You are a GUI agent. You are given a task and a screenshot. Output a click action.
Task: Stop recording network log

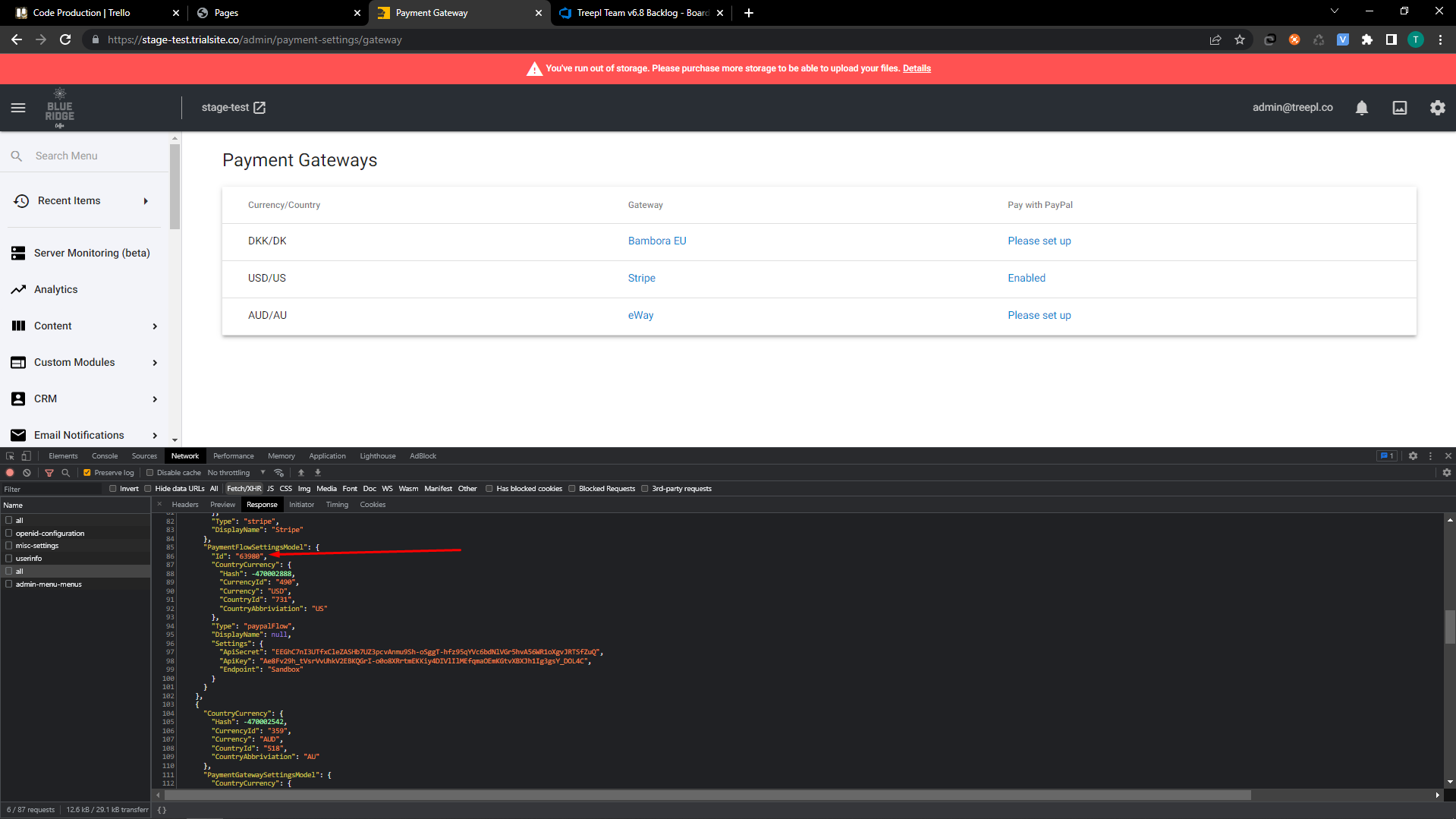click(x=10, y=473)
